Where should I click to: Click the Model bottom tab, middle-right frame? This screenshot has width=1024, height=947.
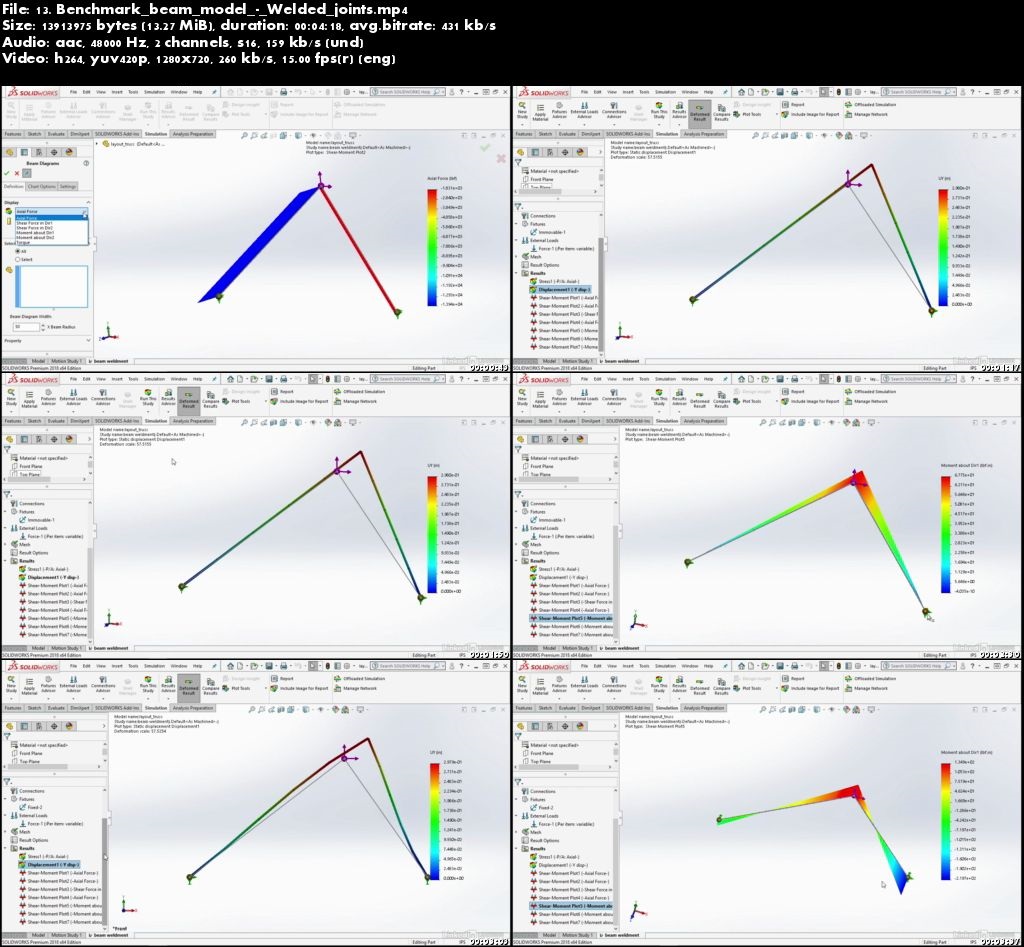(549, 648)
